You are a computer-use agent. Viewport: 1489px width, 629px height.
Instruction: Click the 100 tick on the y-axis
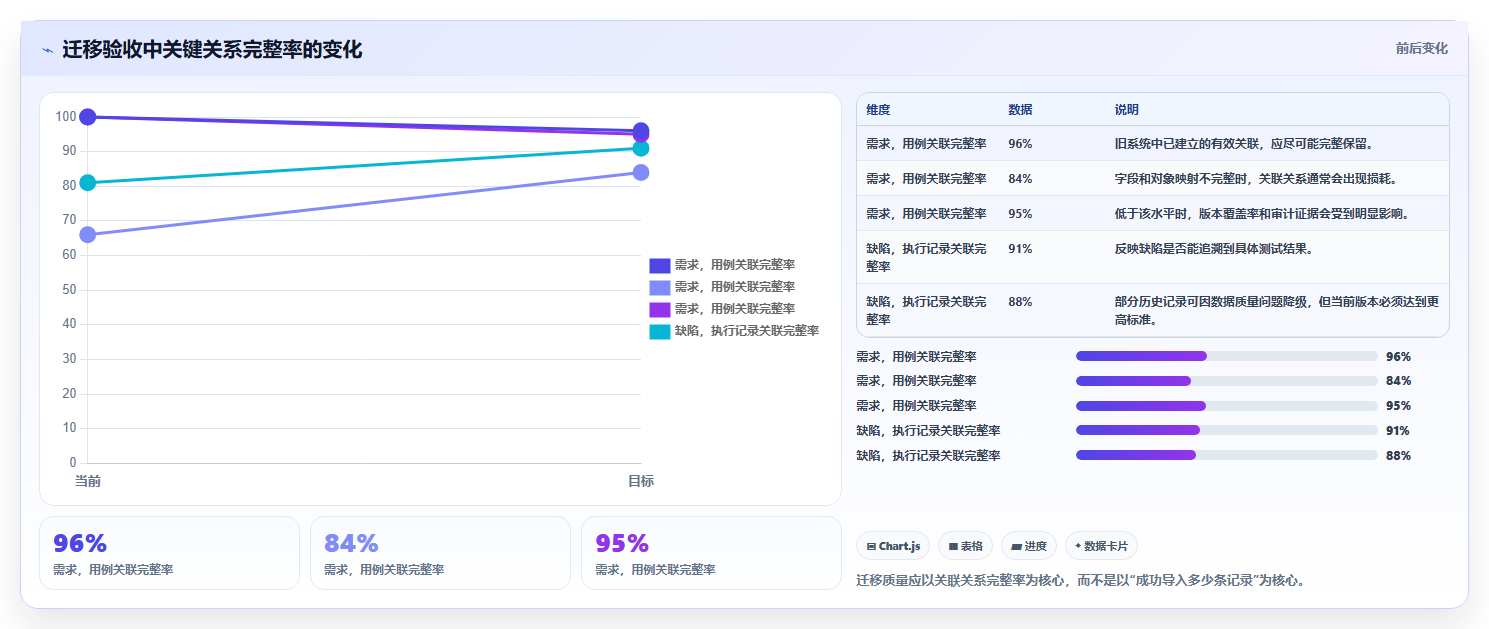(x=66, y=116)
